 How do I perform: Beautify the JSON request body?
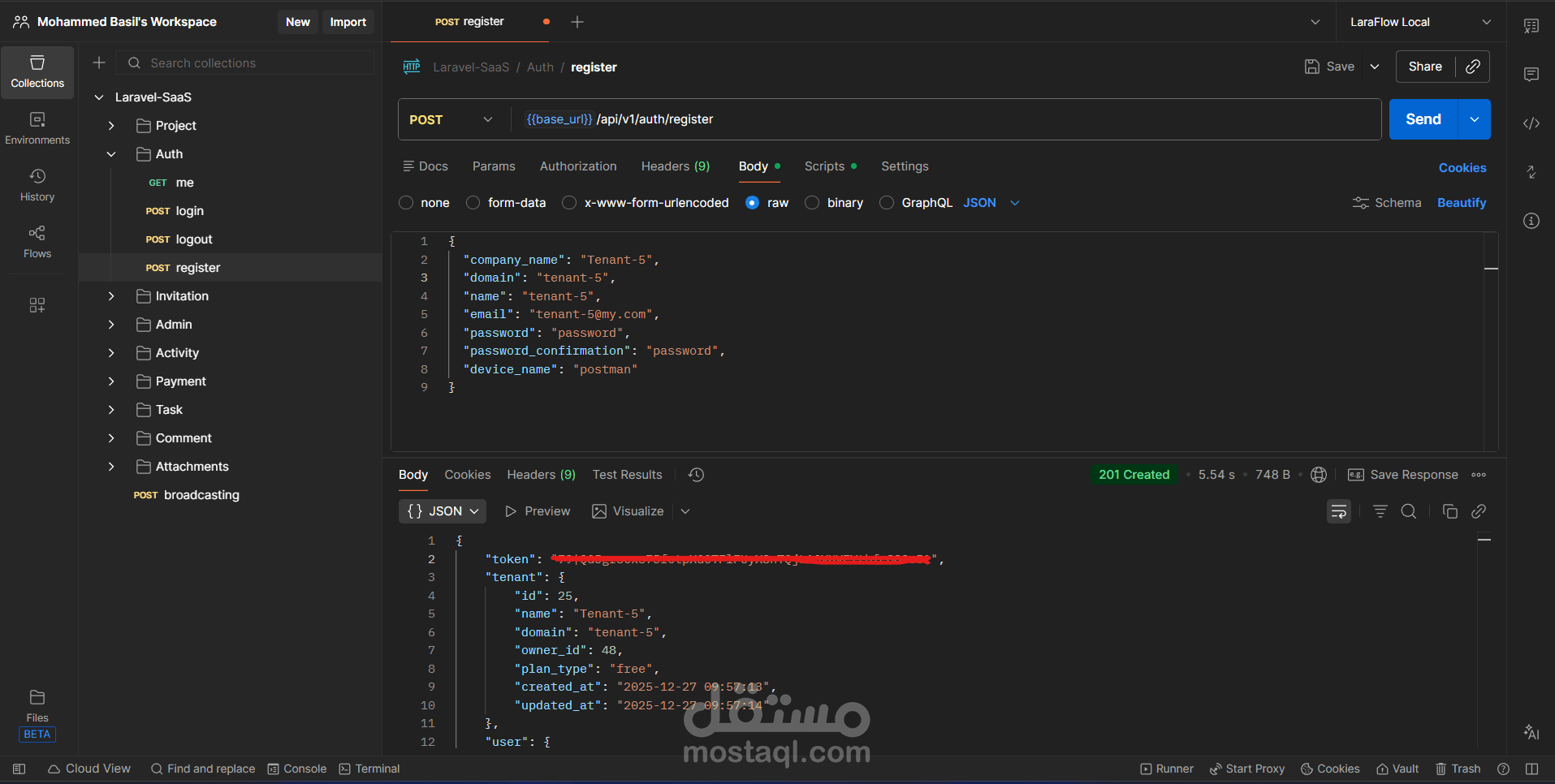tap(1461, 203)
